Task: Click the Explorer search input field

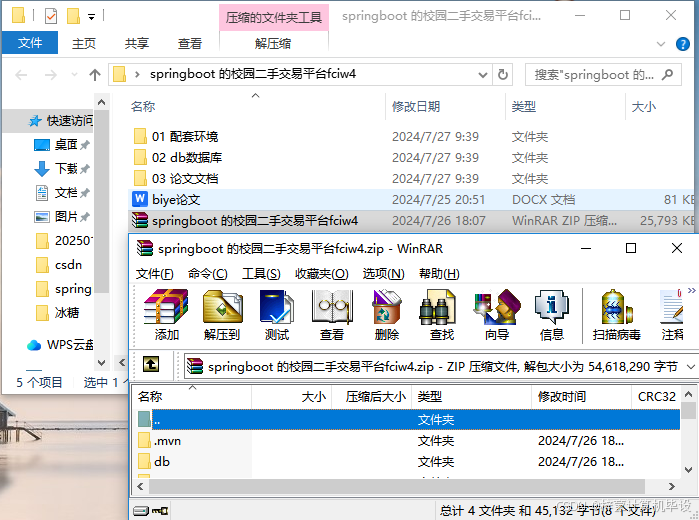Action: pyautogui.click(x=603, y=74)
